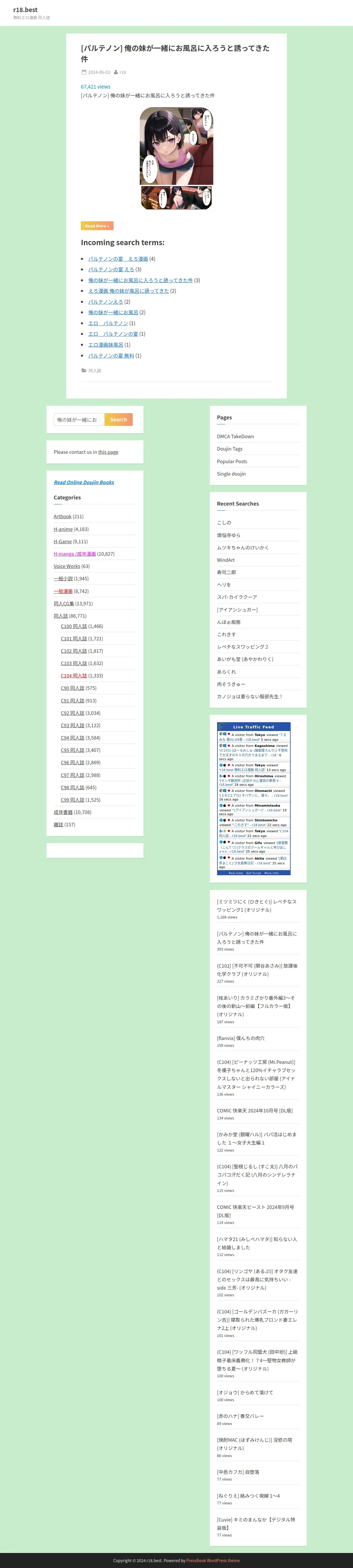This screenshot has height=1568, width=353.
Task: Open Popular Posts page
Action: tap(232, 461)
